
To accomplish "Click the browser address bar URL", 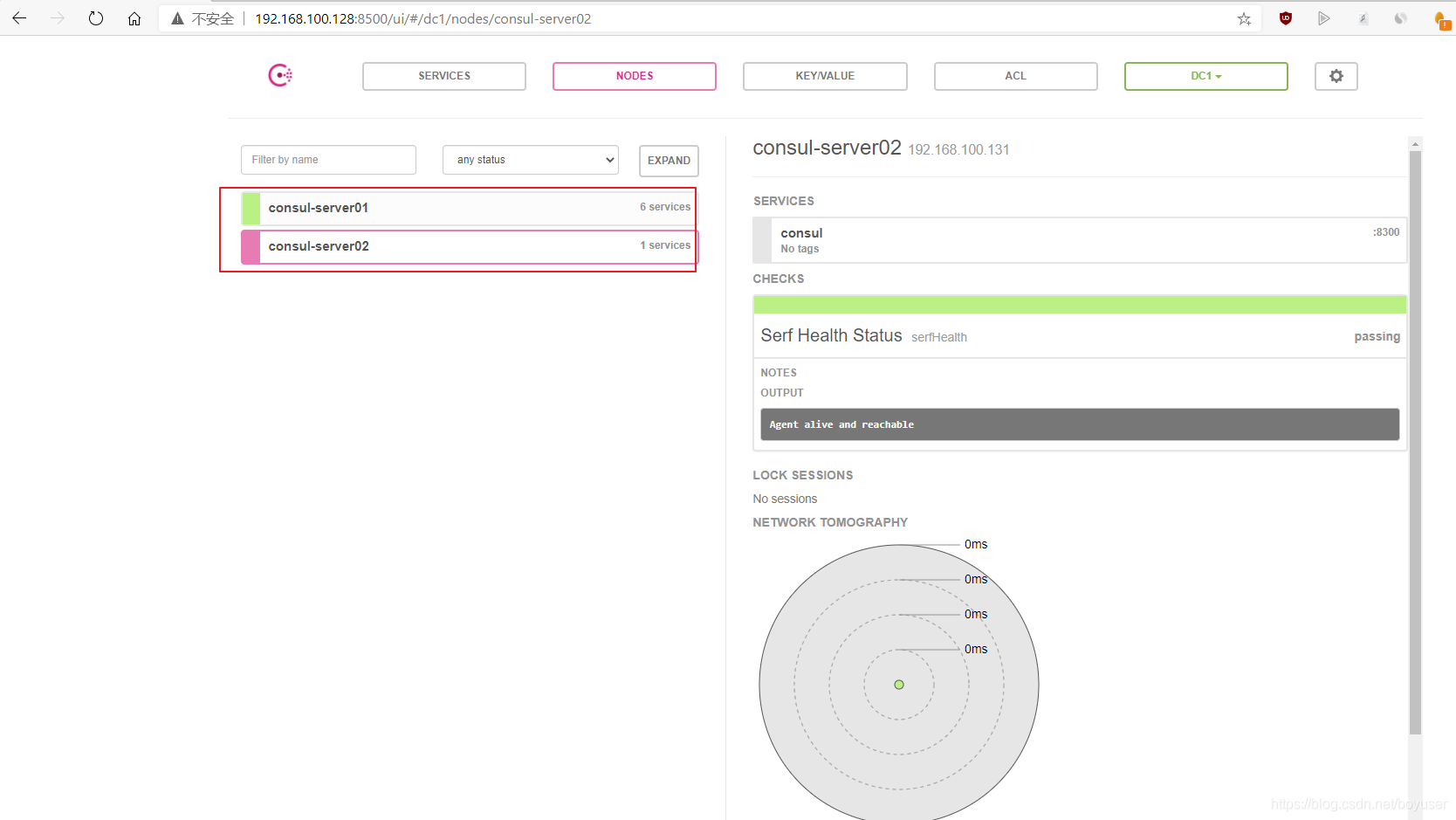I will click(x=422, y=18).
